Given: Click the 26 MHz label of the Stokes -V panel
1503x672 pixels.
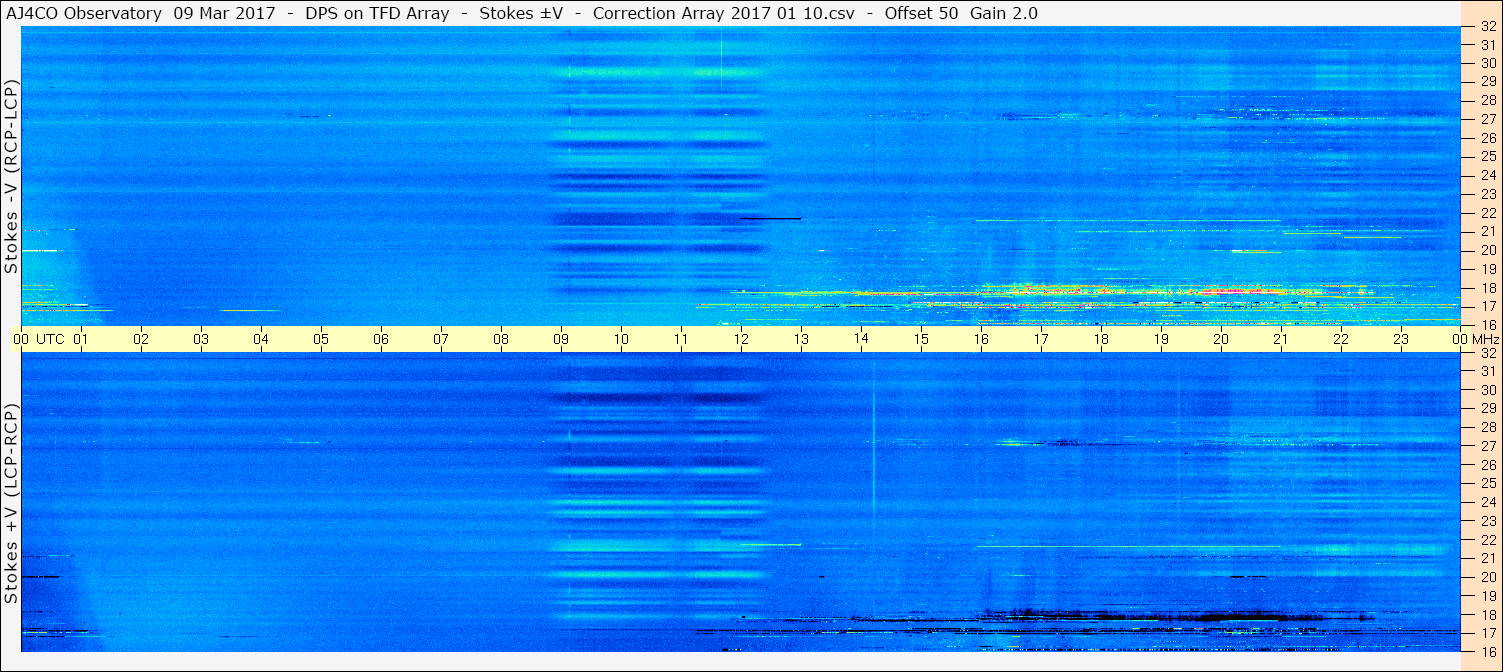Looking at the screenshot, I should coord(1487,138).
